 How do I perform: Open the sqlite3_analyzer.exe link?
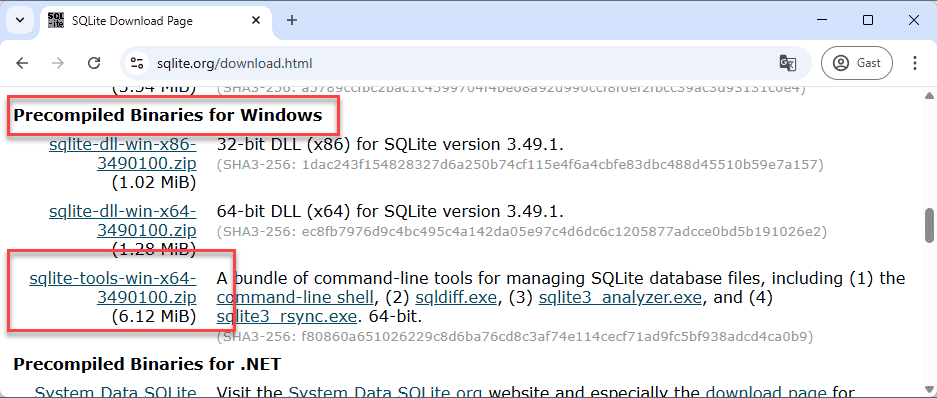point(620,297)
